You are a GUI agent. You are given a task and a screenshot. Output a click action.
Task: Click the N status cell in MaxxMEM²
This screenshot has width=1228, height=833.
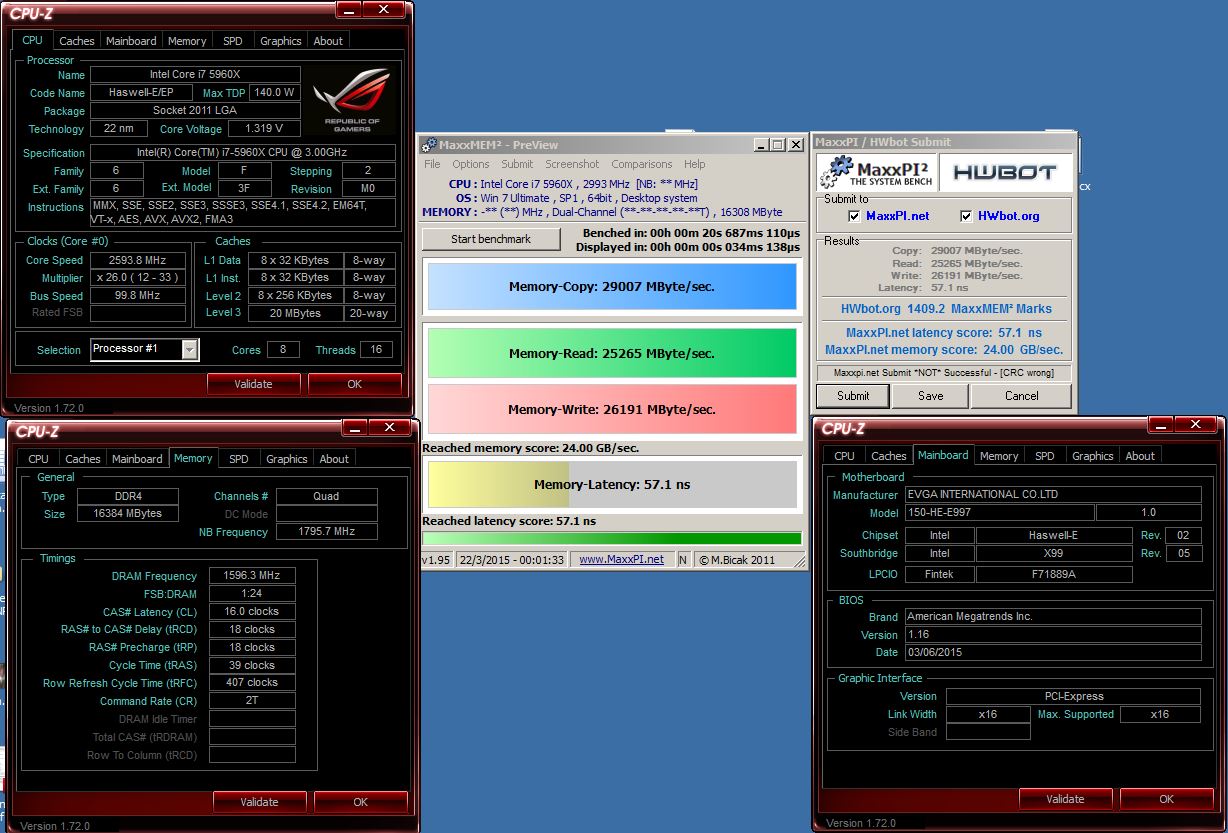(x=683, y=559)
